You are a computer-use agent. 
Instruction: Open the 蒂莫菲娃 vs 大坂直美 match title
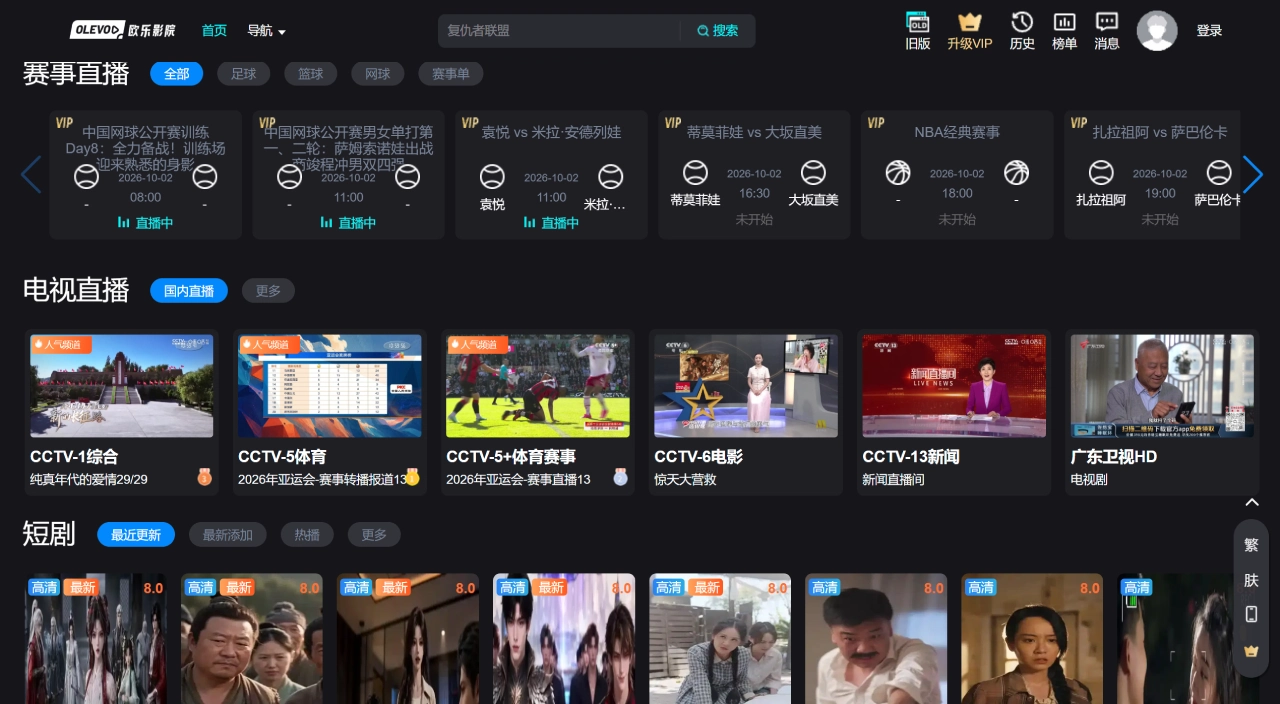[754, 132]
